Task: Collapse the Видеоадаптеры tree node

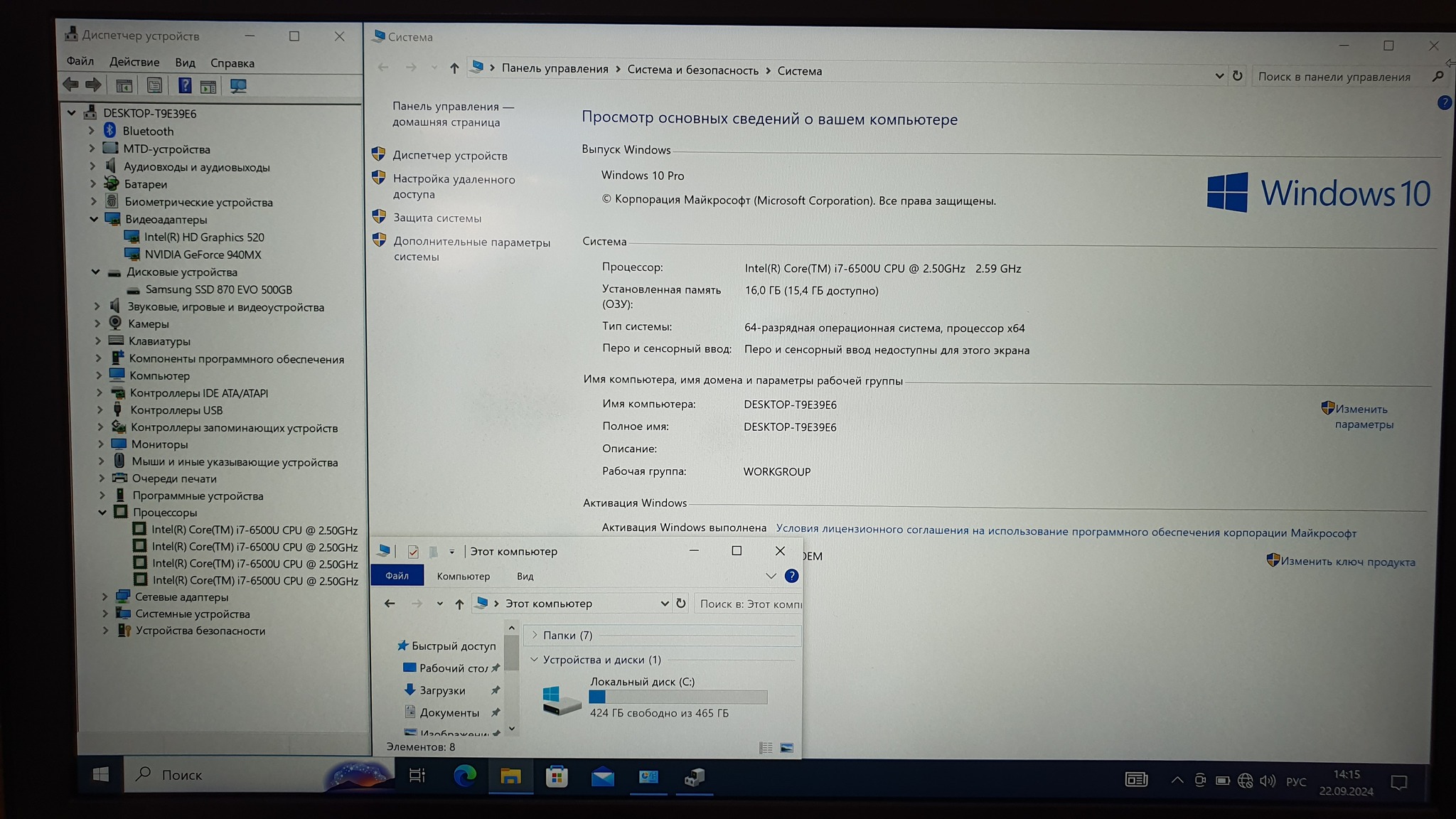Action: pos(94,219)
